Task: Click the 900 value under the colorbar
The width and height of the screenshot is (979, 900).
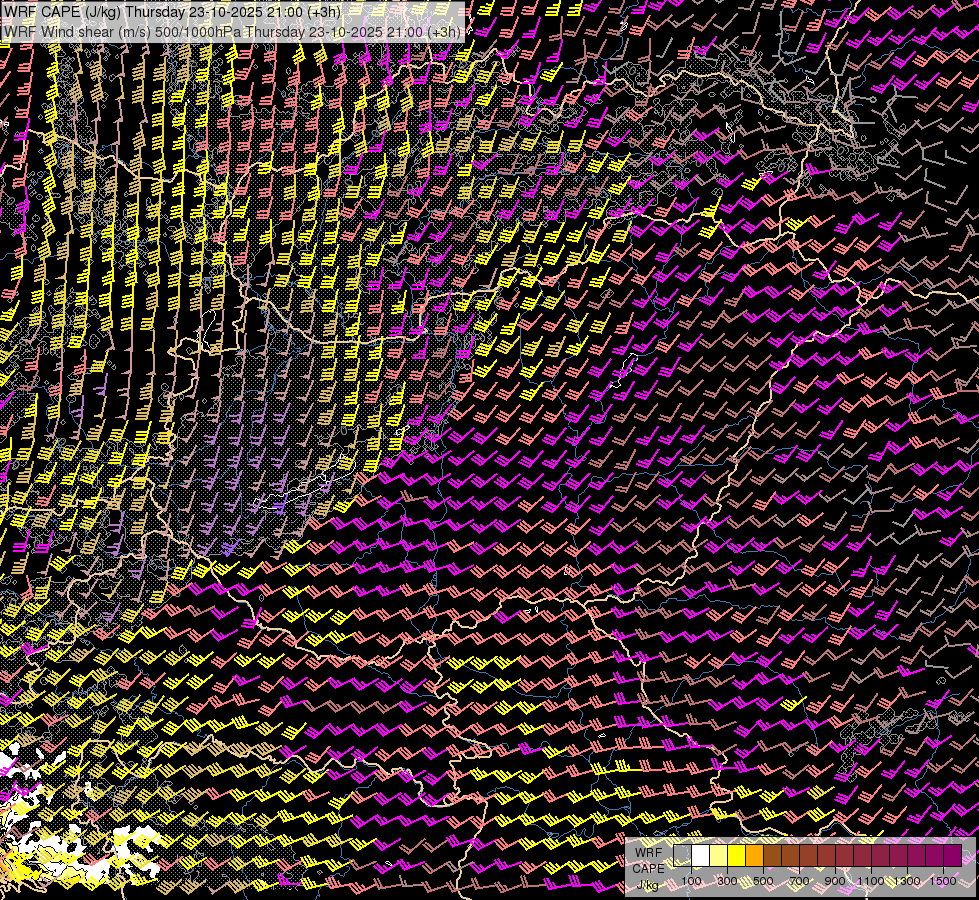Action: (835, 881)
